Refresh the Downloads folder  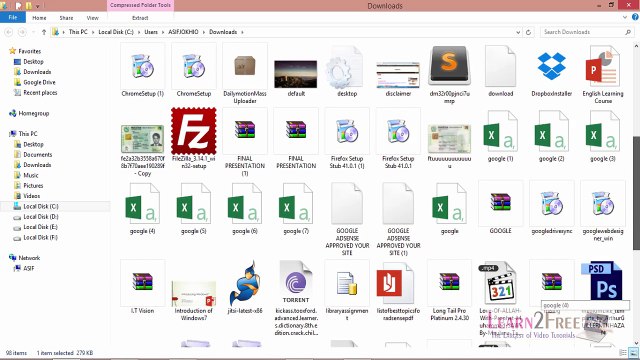(529, 32)
